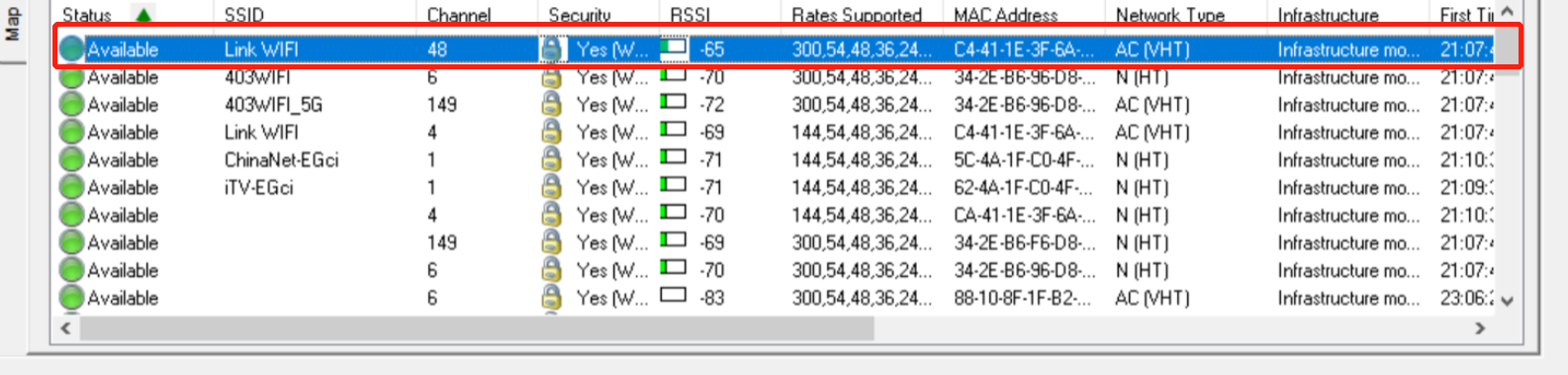The height and width of the screenshot is (375, 1568).
Task: Click the padlock icon in the iTV-EGci row
Action: [x=551, y=188]
